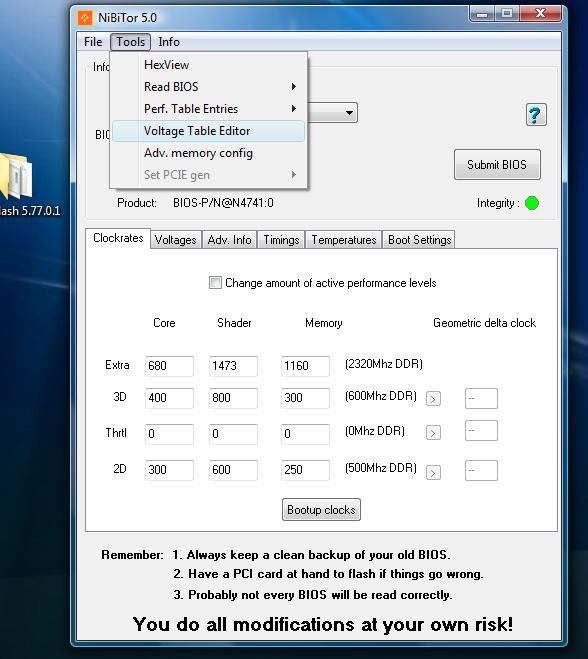
Task: Click the 2D geometric delta clock field
Action: [x=481, y=470]
